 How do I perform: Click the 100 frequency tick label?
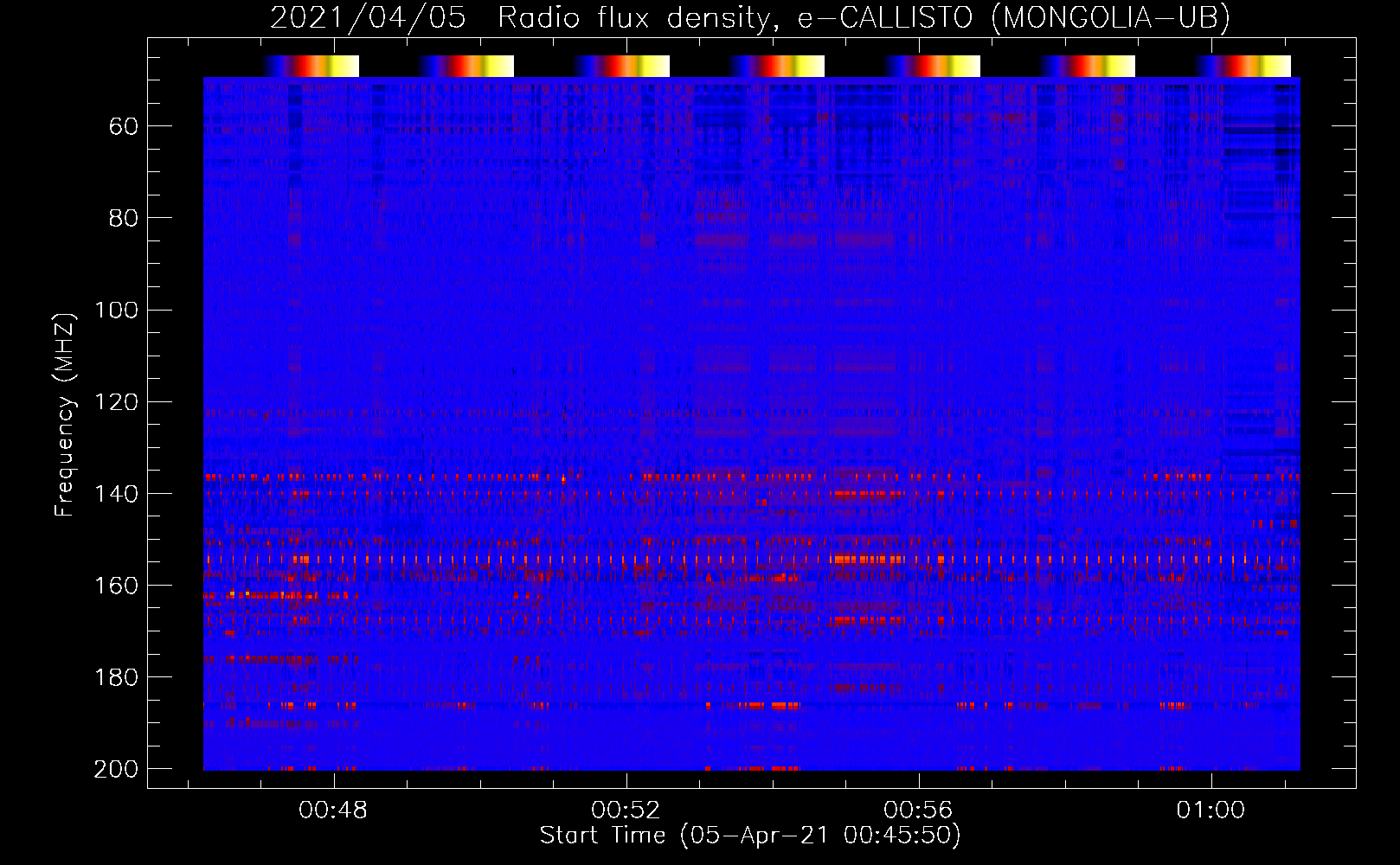pyautogui.click(x=116, y=310)
